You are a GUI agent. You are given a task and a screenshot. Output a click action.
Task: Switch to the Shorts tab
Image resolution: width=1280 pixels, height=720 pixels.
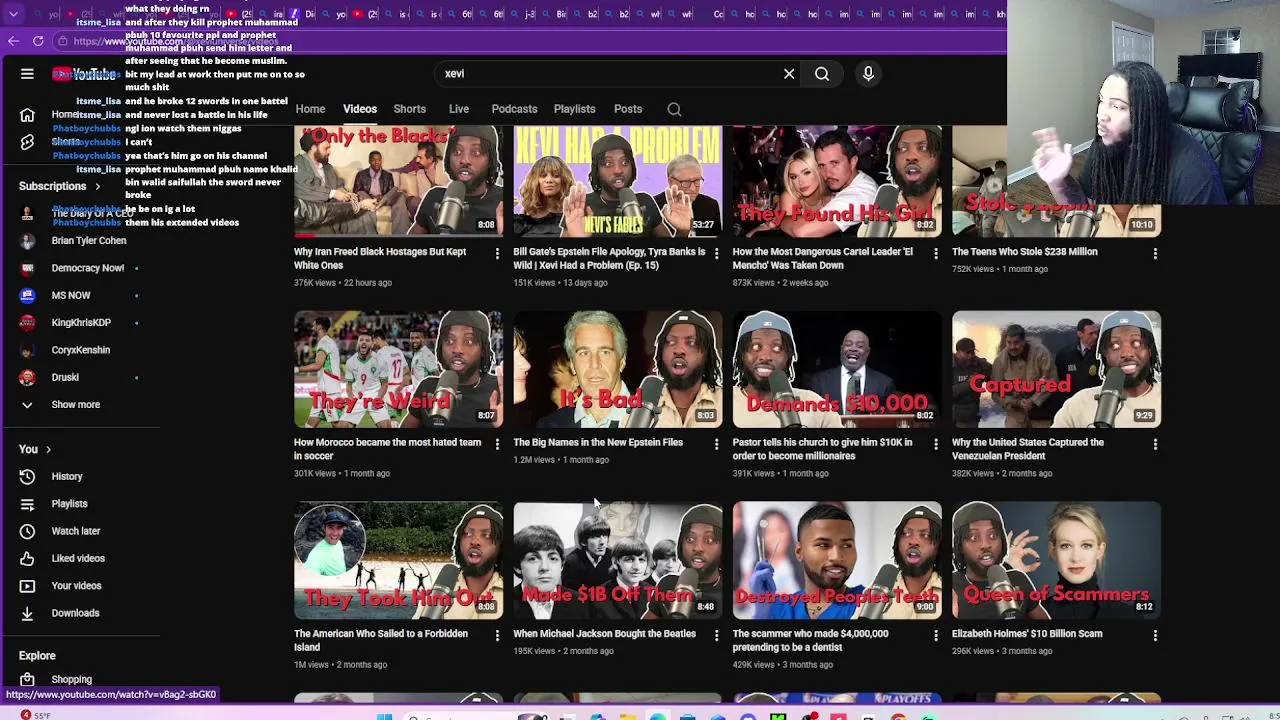click(x=409, y=109)
